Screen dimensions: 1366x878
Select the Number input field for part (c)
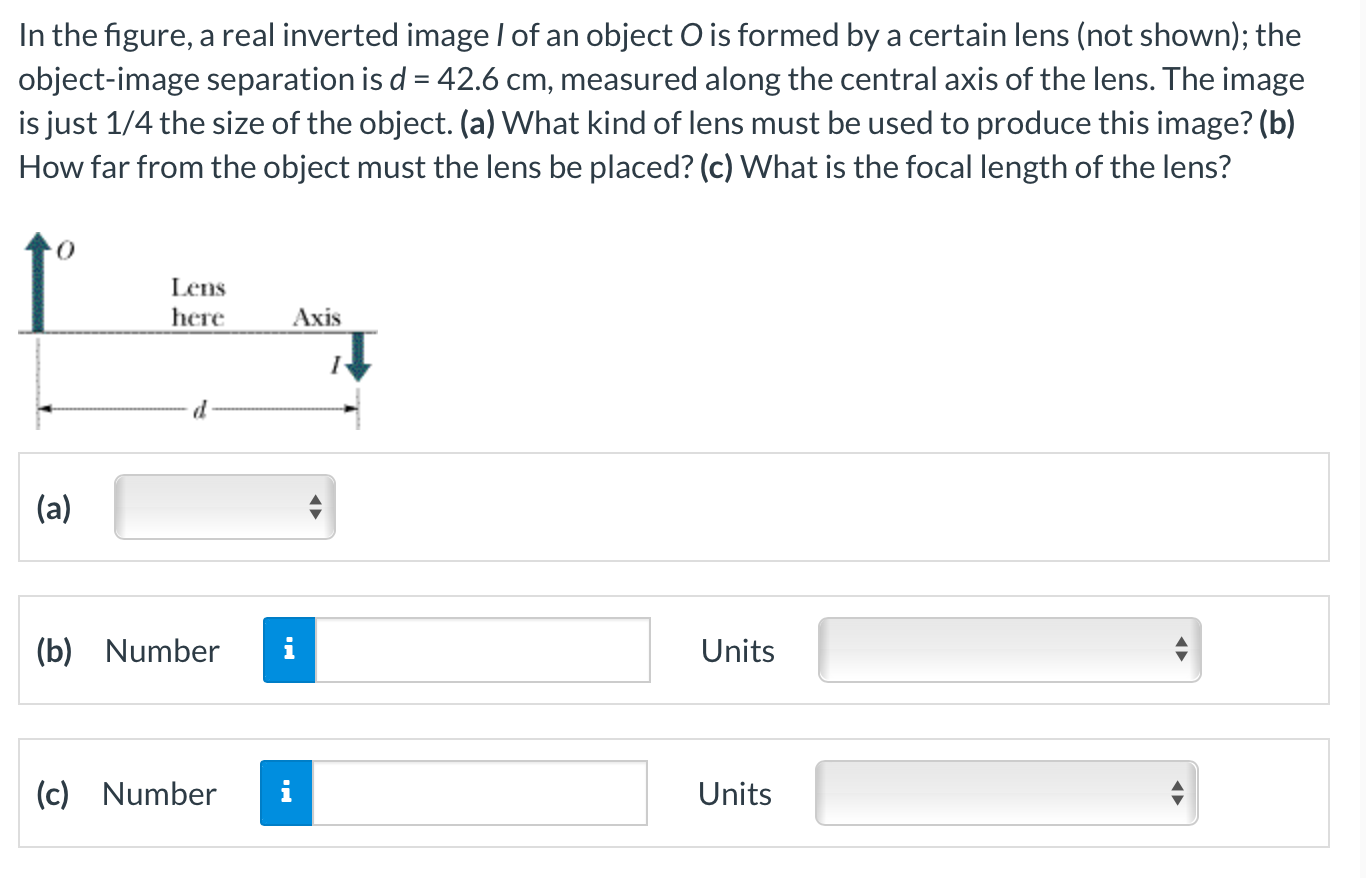[x=480, y=793]
